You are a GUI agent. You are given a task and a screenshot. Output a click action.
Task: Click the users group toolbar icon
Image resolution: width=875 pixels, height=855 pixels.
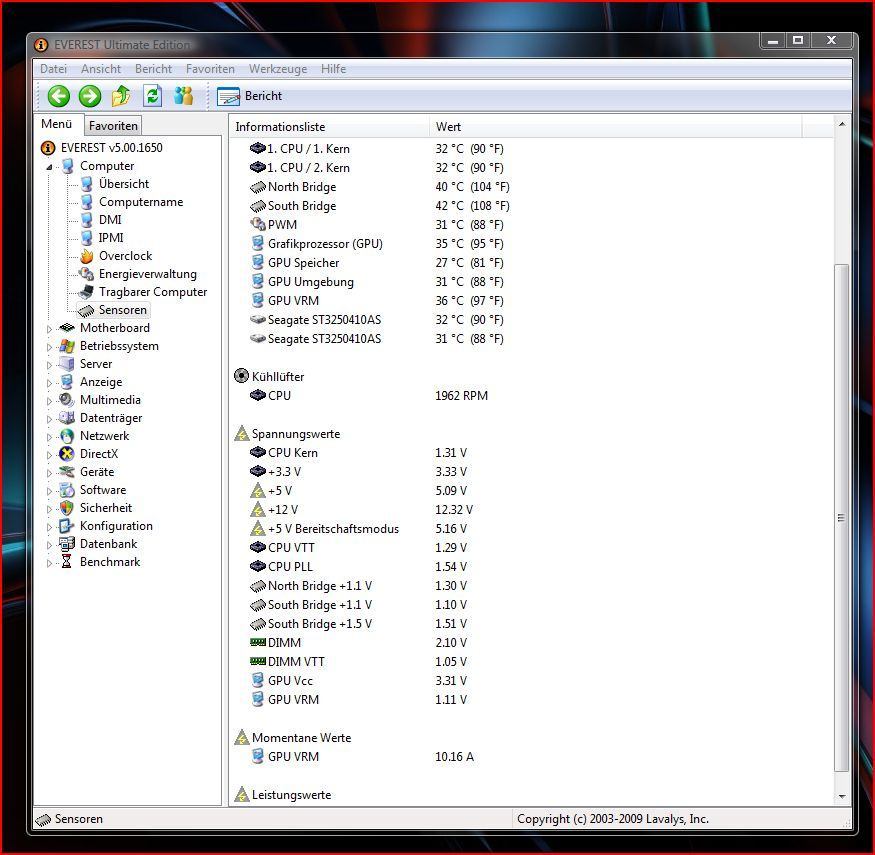coord(183,96)
